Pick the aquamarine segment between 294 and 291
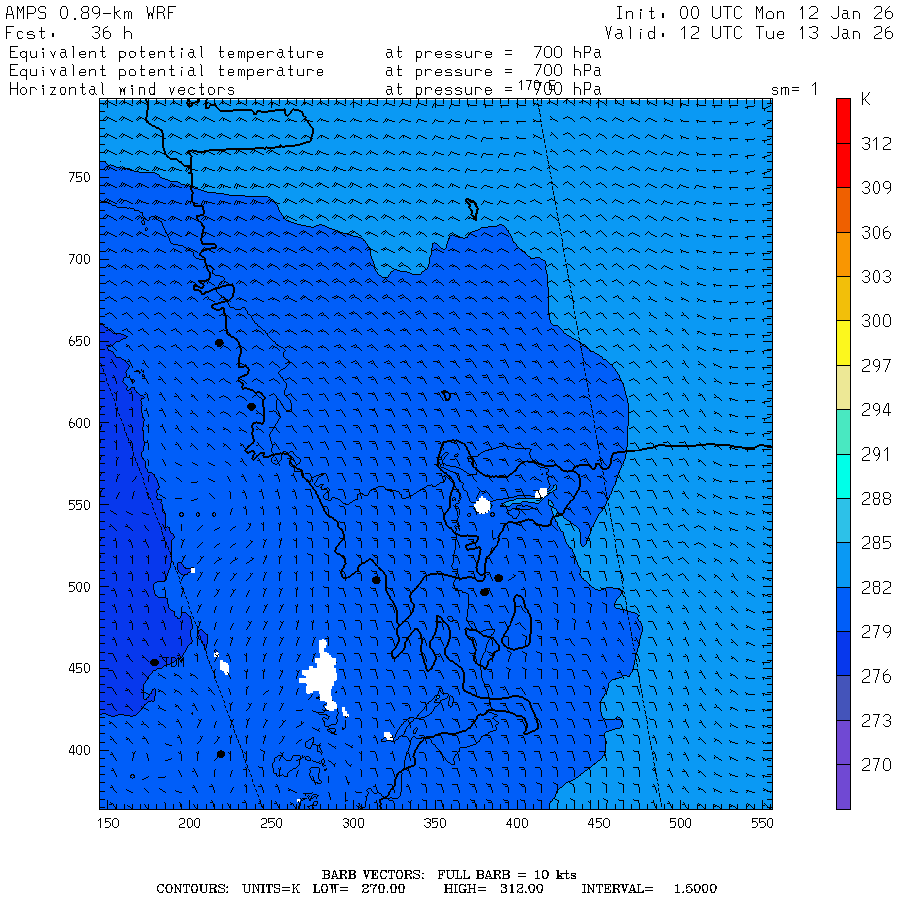The width and height of the screenshot is (900, 900). [843, 432]
